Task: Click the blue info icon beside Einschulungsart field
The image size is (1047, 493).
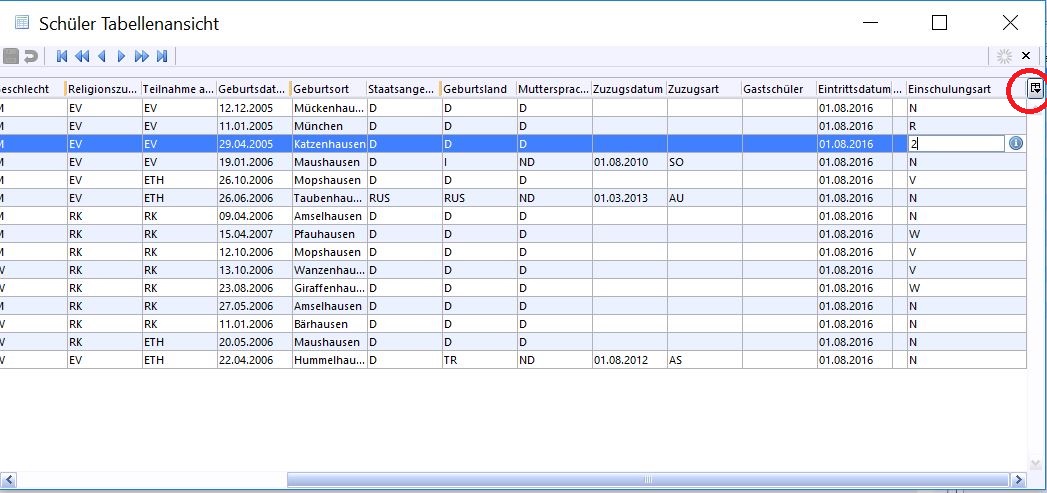Action: pyautogui.click(x=1016, y=143)
